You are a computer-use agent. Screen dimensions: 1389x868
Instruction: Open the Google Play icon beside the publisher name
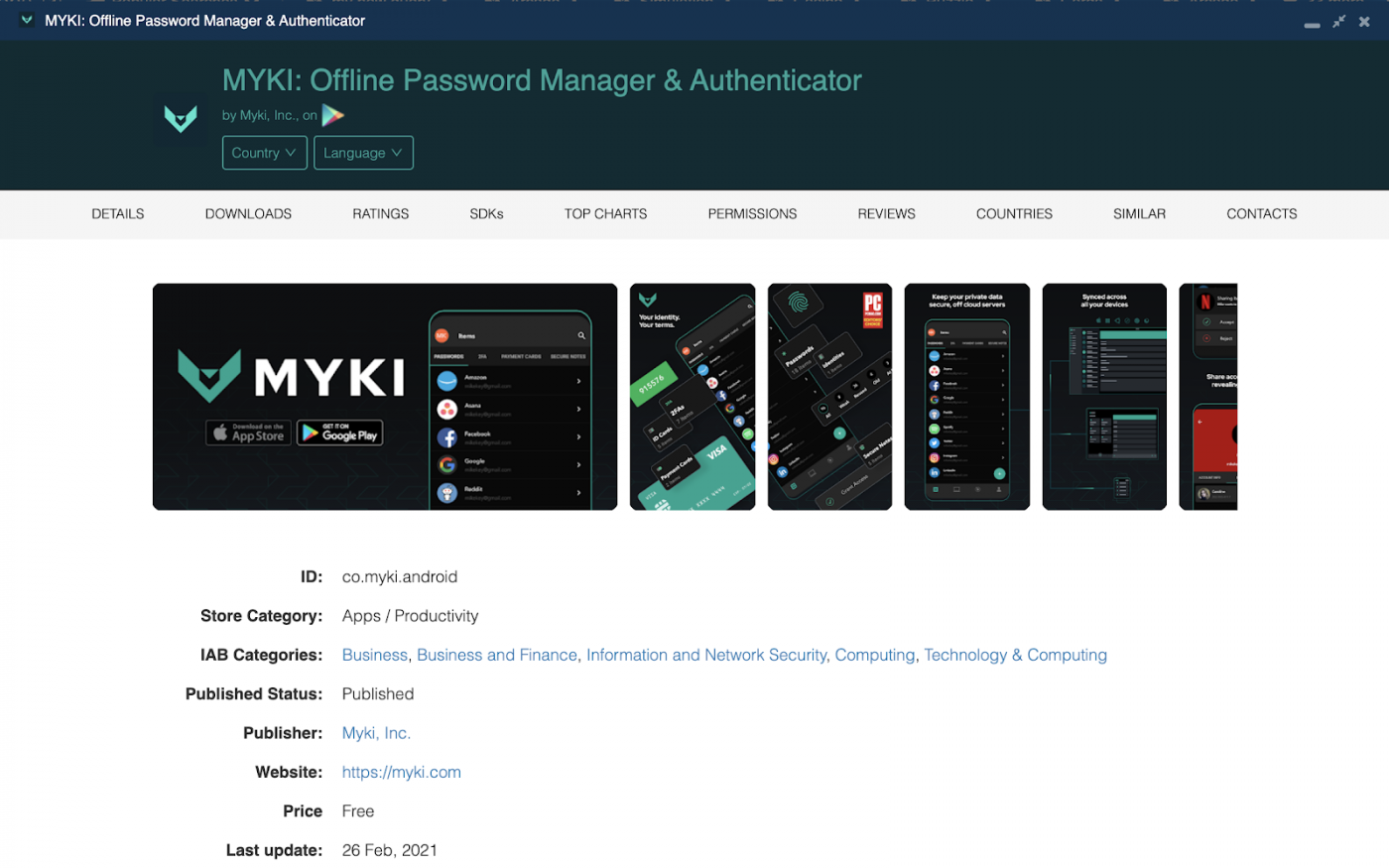click(333, 115)
